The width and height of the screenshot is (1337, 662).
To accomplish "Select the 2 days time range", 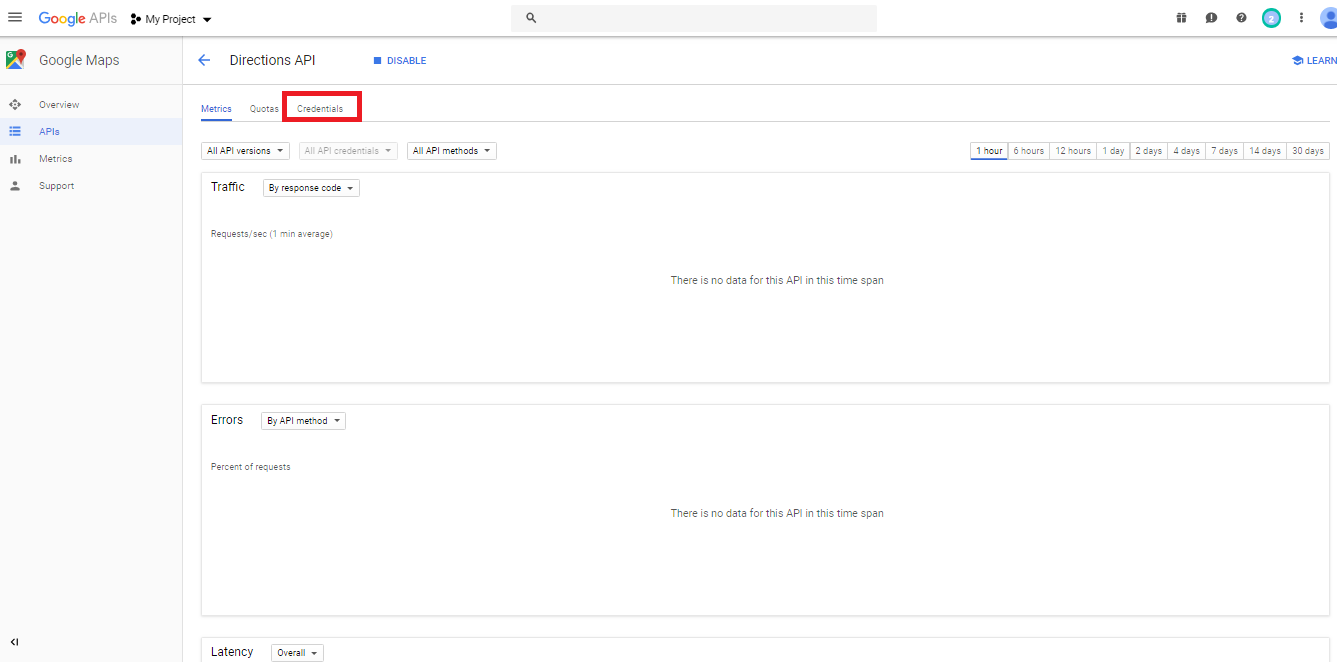I will coord(1149,151).
